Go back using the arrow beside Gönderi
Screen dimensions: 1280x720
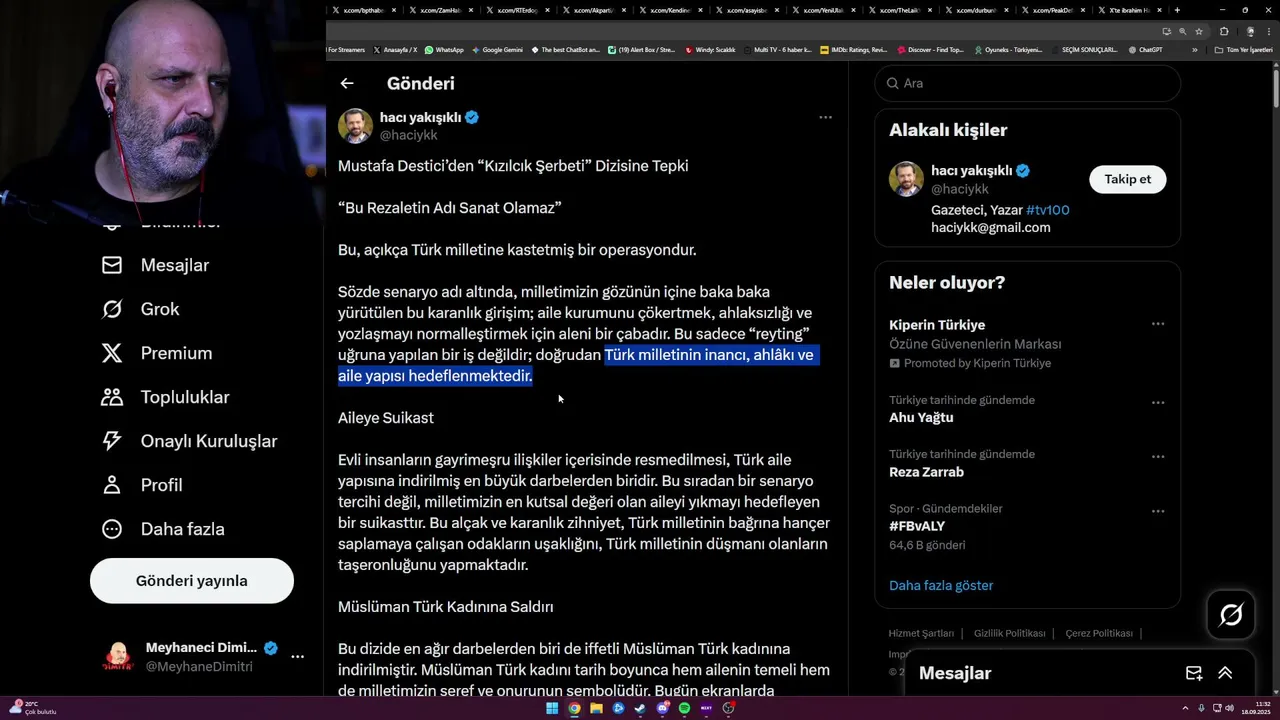point(347,84)
